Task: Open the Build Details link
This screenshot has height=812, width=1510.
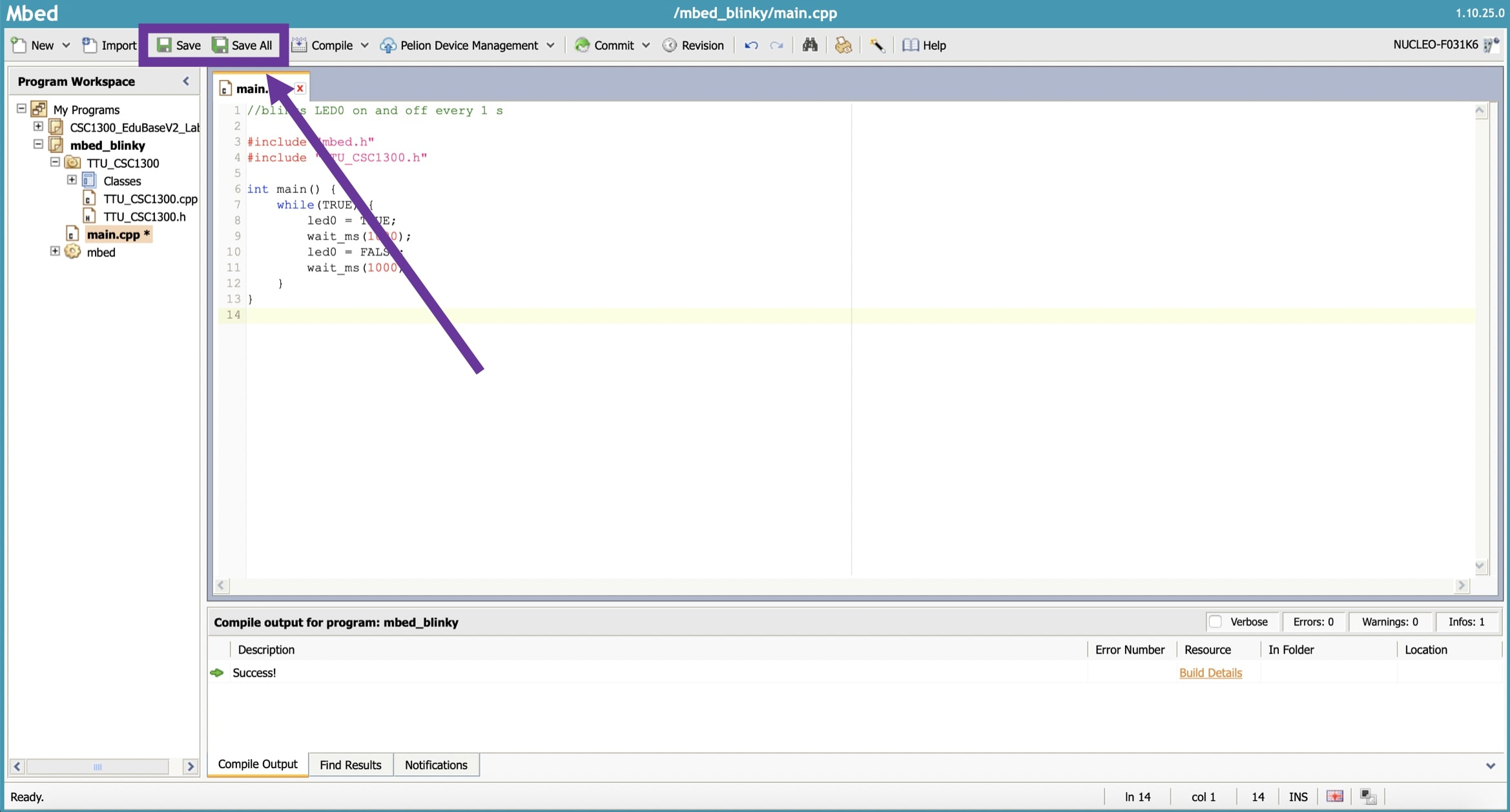Action: (1210, 673)
